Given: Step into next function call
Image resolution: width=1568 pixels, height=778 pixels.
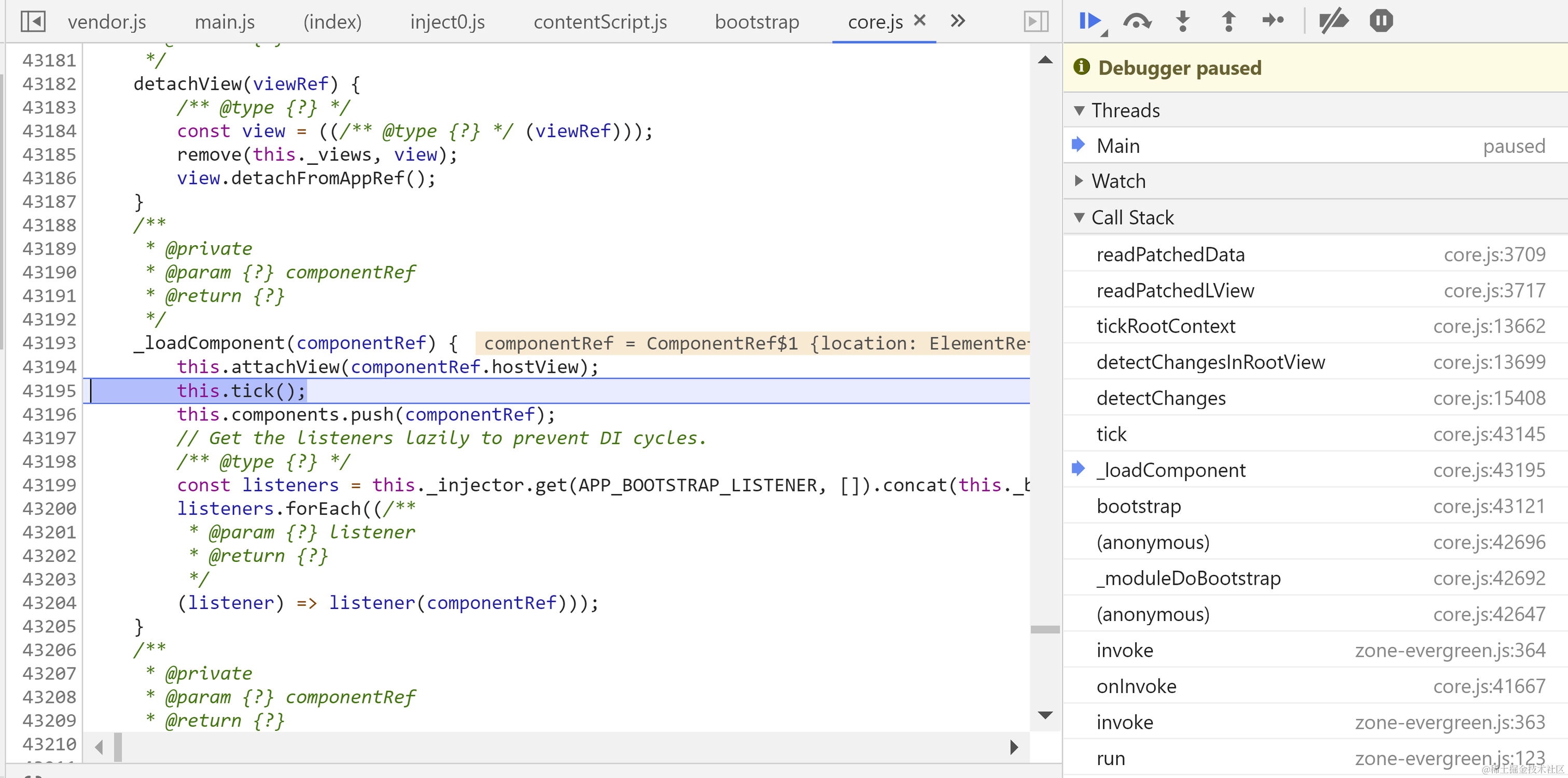Looking at the screenshot, I should (1183, 21).
